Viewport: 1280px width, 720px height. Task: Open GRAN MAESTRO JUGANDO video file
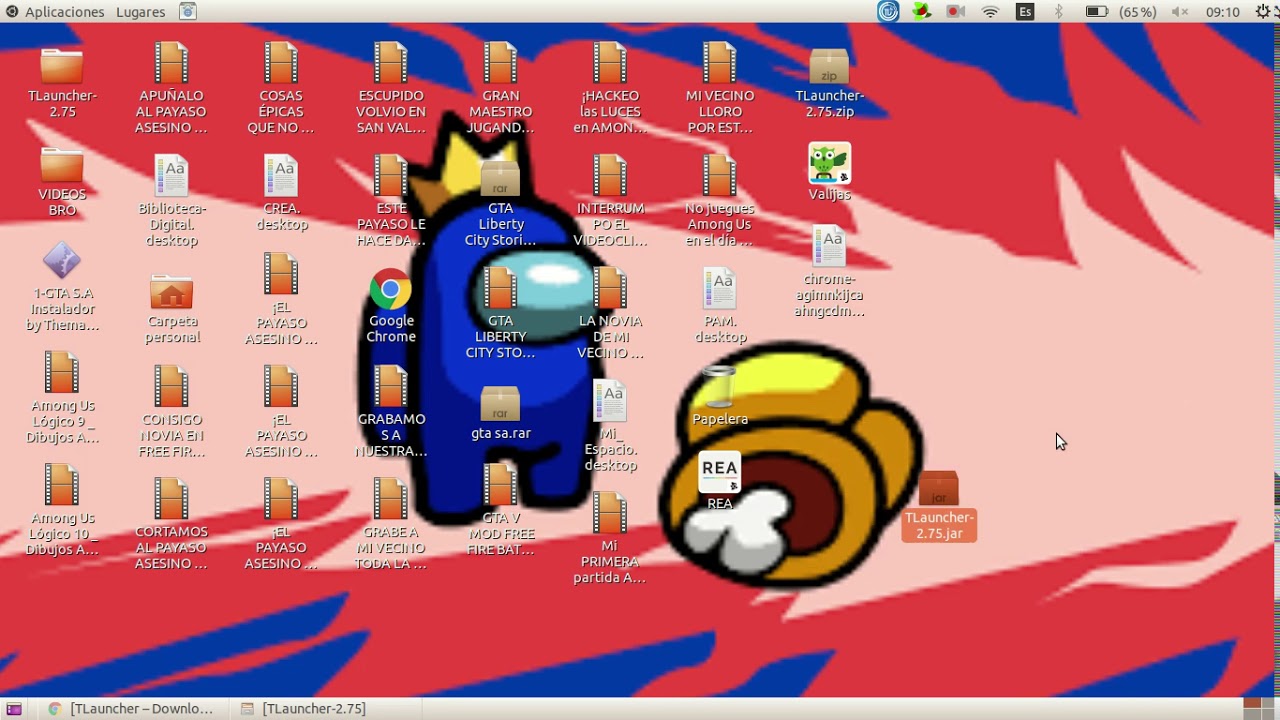click(500, 63)
